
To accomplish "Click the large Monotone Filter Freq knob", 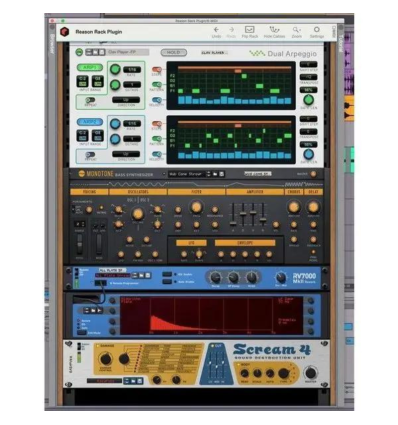I will point(196,207).
